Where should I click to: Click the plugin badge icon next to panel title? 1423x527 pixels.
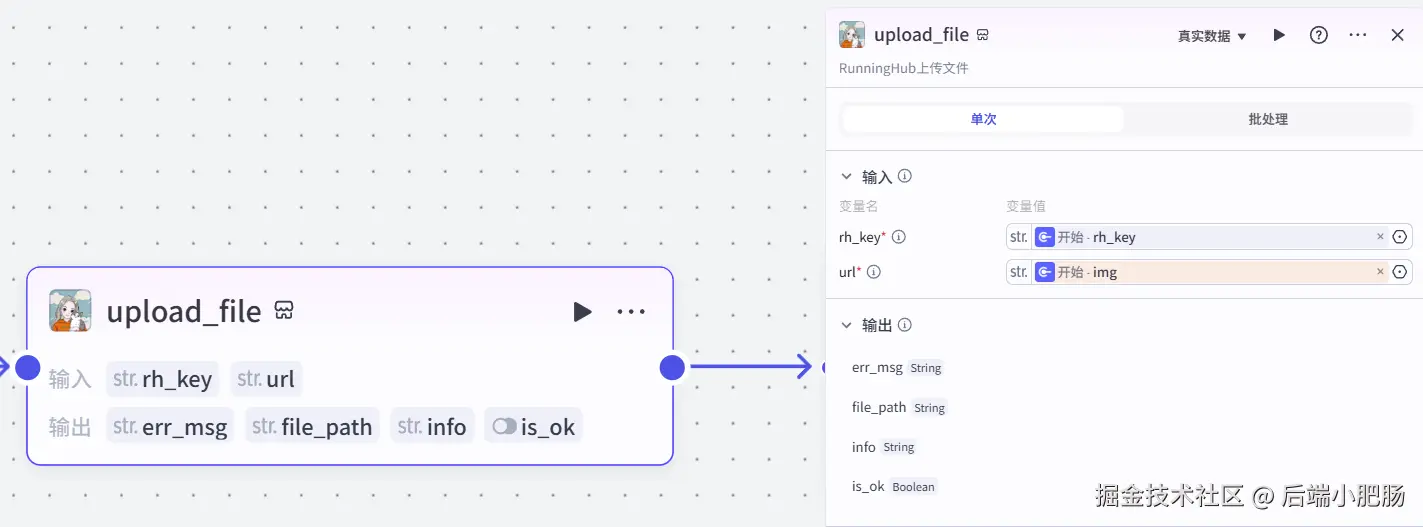(983, 35)
